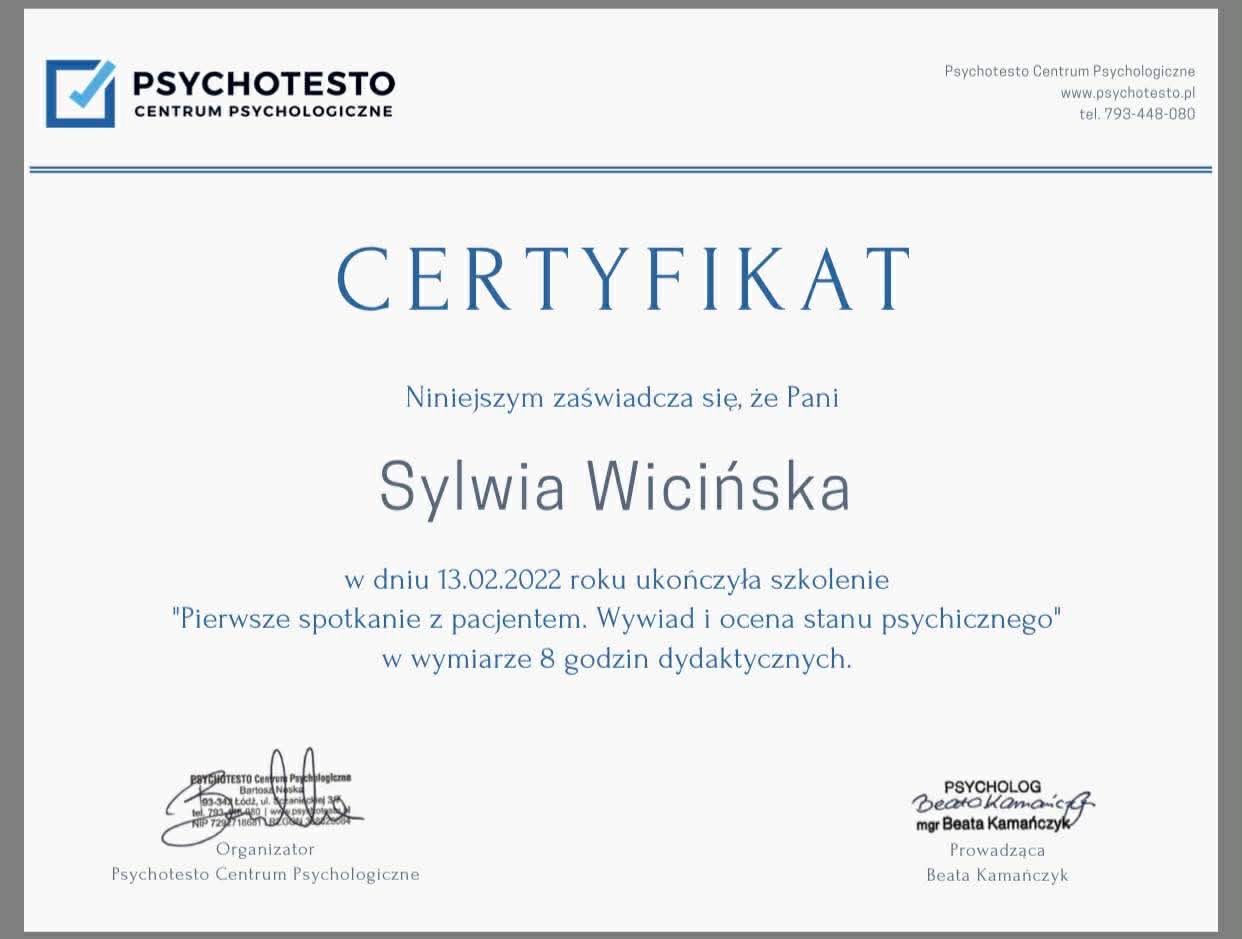Viewport: 1242px width, 939px height.
Task: Select the line 'Niniejszym zaświadcza się, że Pani'
Action: (x=621, y=398)
